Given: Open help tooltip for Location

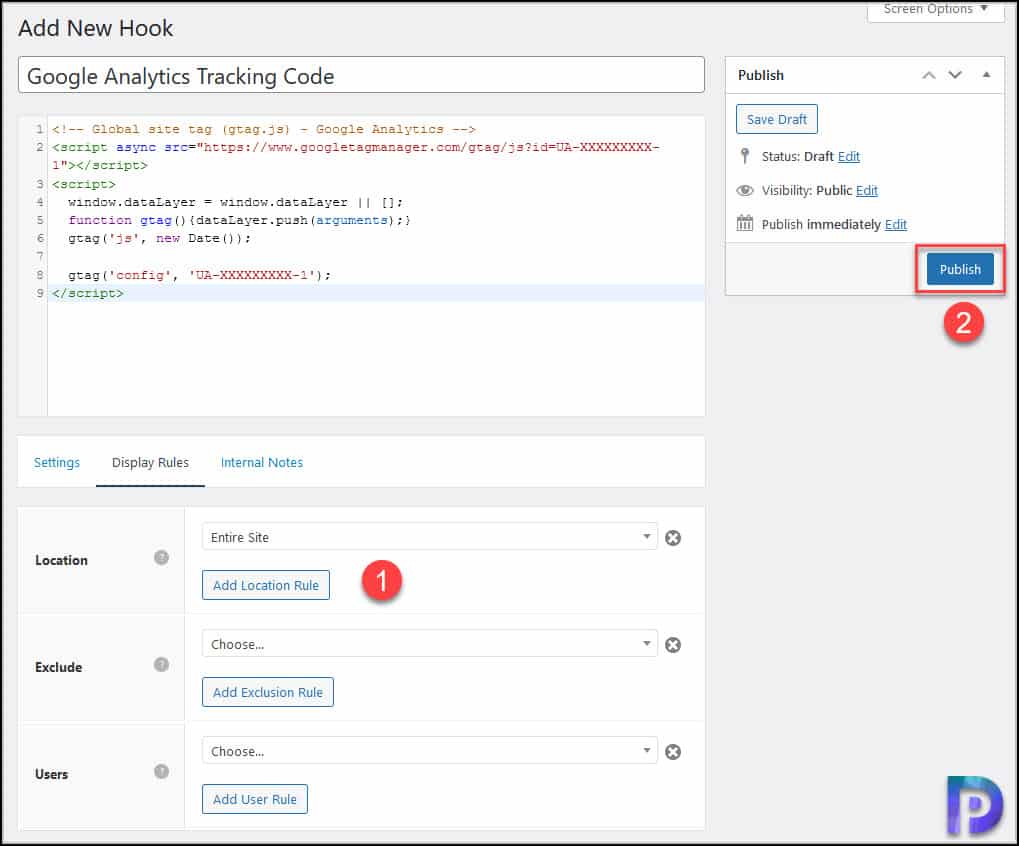Looking at the screenshot, I should (x=161, y=558).
